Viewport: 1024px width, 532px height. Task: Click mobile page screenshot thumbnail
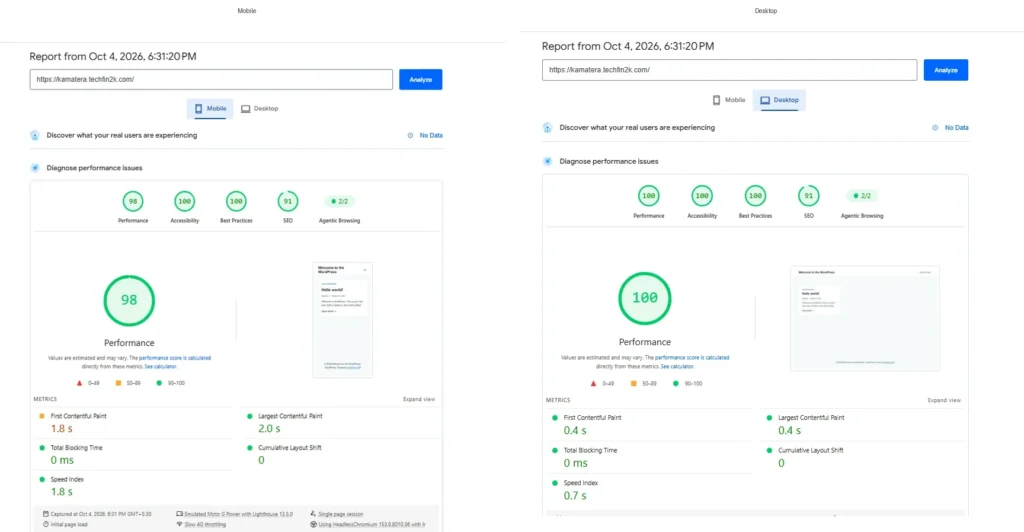(343, 320)
